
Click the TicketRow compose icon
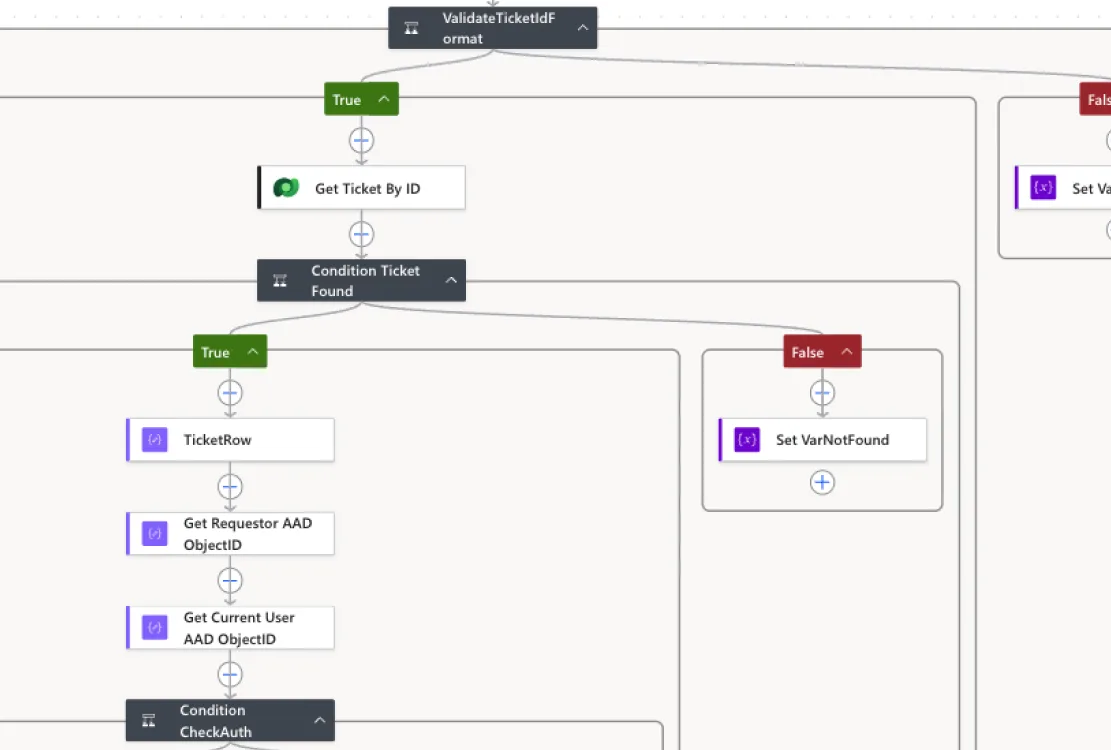(x=154, y=440)
